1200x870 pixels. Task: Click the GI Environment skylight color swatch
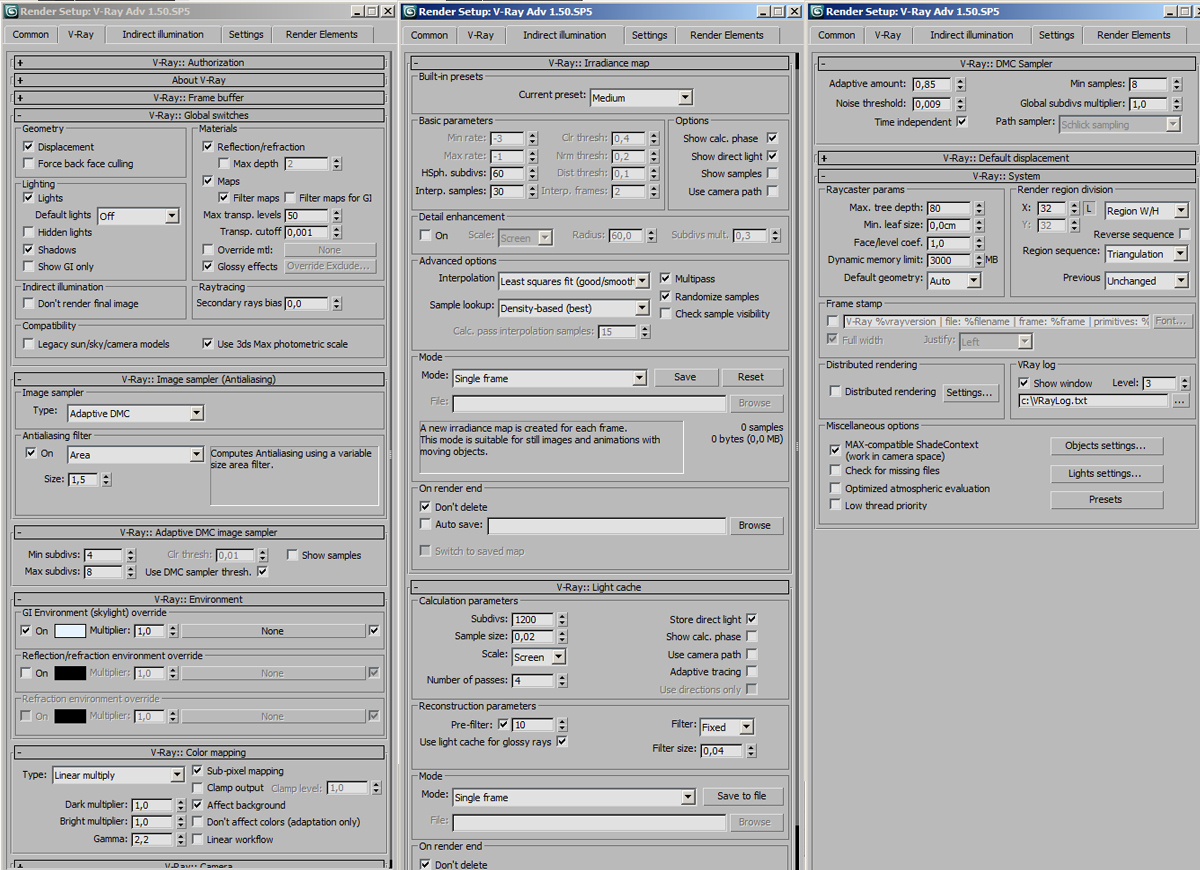(70, 632)
